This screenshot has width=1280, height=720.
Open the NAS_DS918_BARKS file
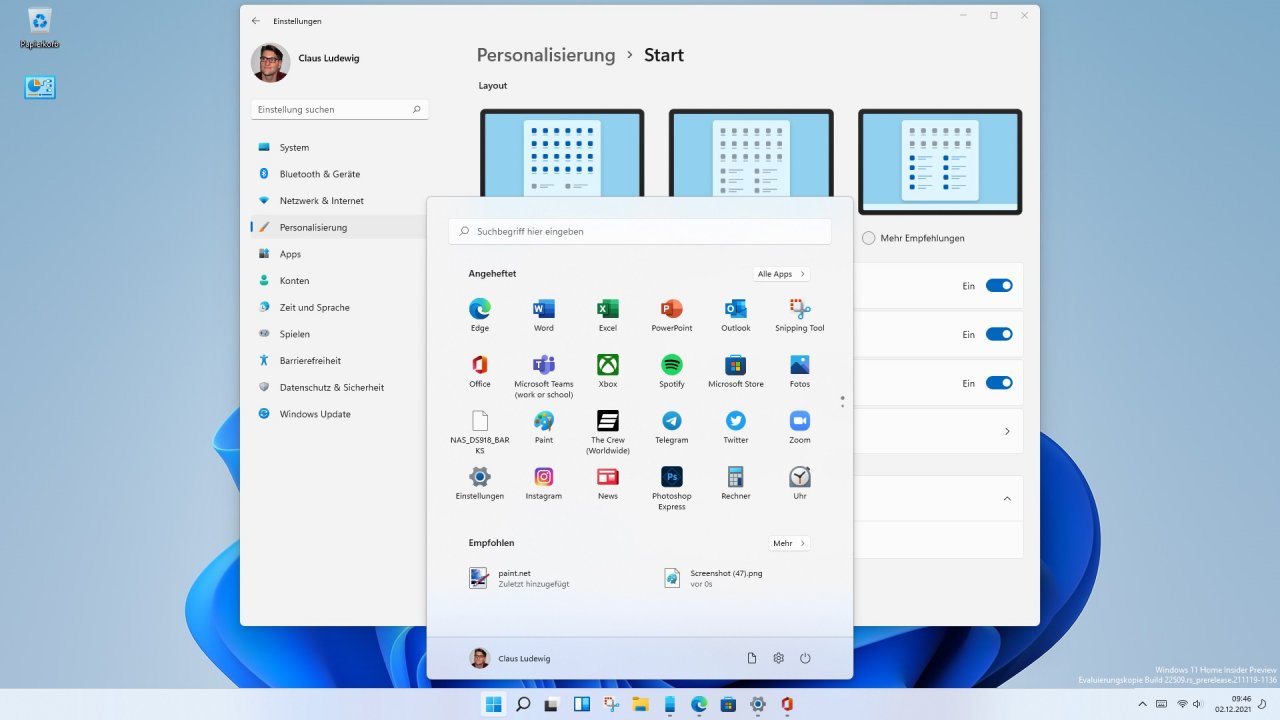480,432
